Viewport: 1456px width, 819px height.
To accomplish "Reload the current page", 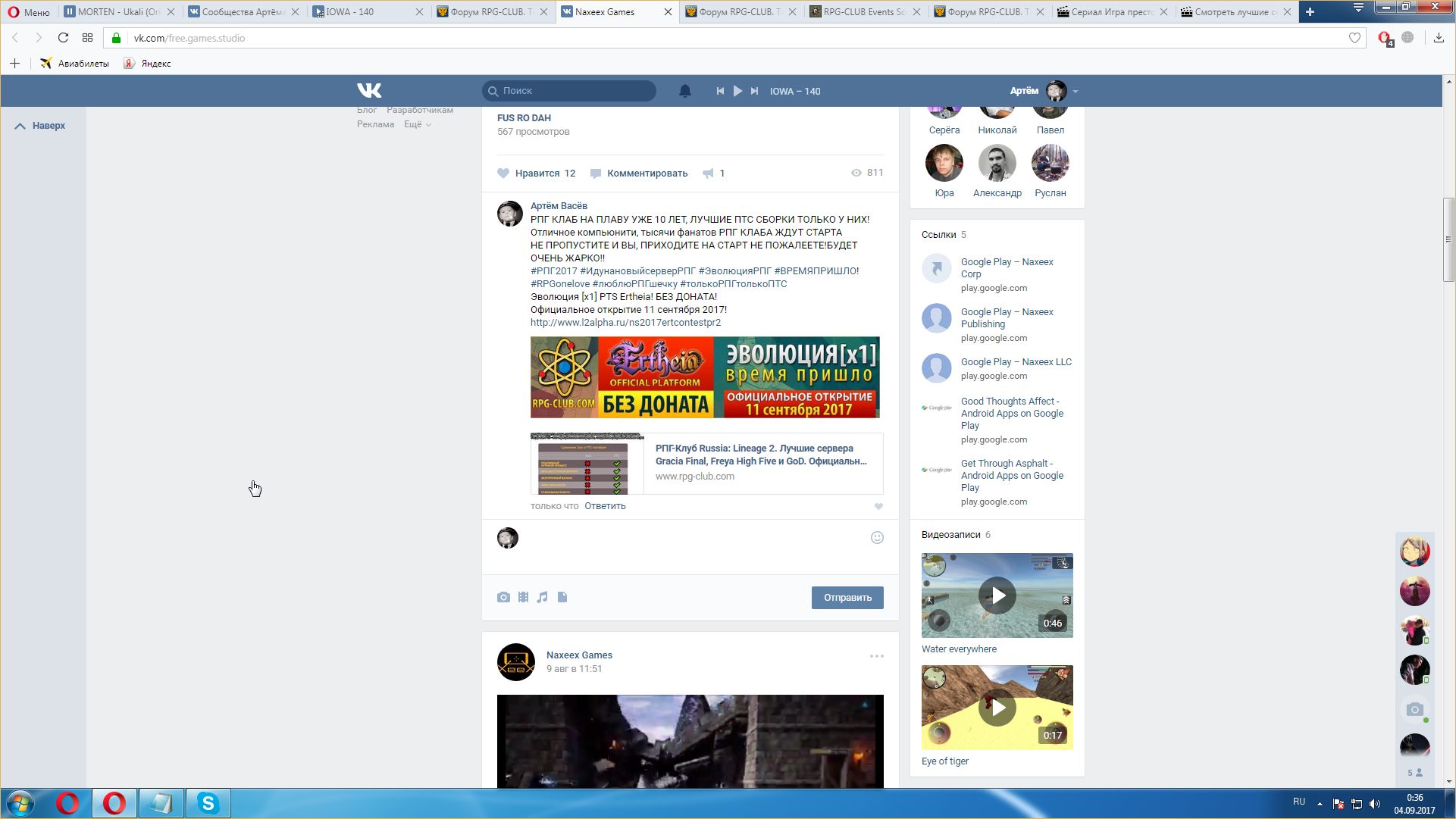I will click(x=64, y=38).
